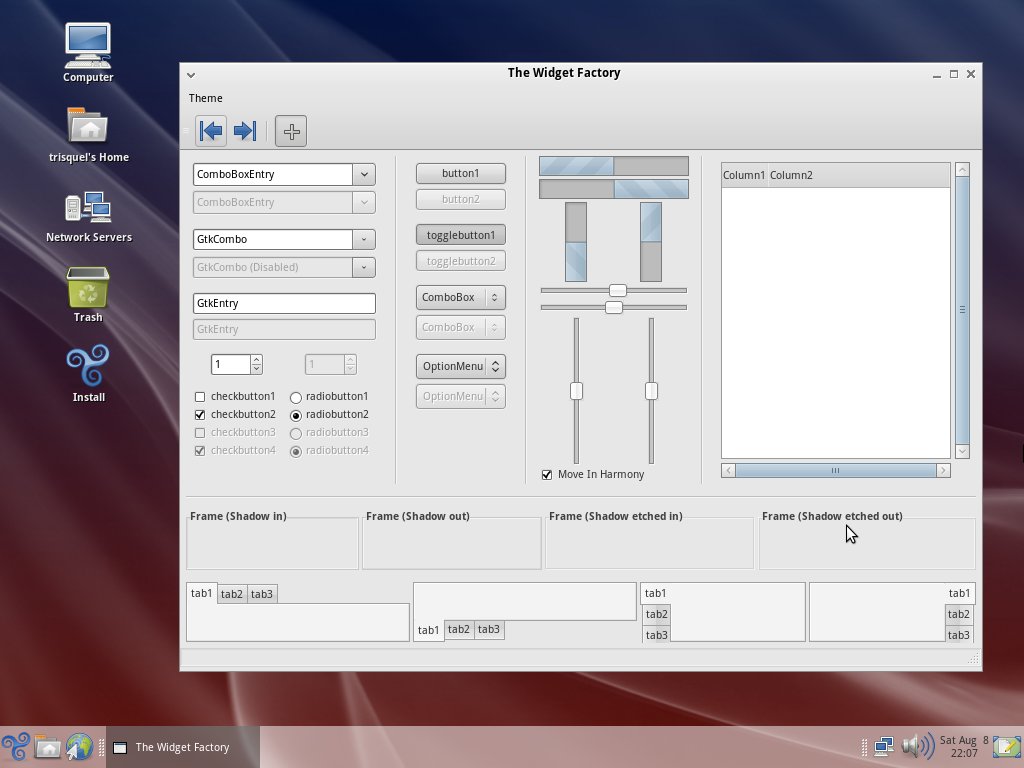Image resolution: width=1024 pixels, height=768 pixels.
Task: Enable checkbutton1 checkbox
Action: pos(200,397)
